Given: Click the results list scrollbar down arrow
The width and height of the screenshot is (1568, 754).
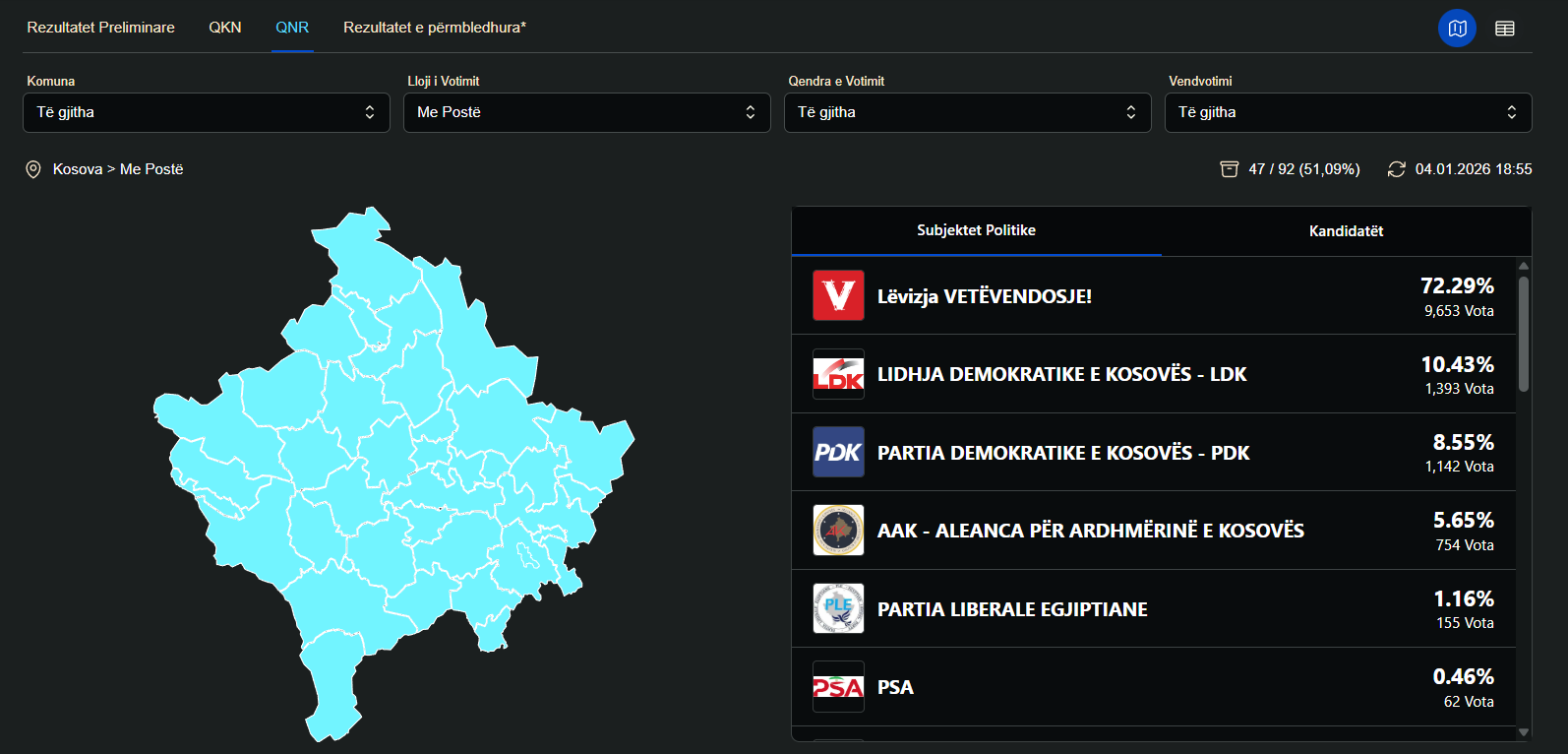Looking at the screenshot, I should tap(1524, 732).
